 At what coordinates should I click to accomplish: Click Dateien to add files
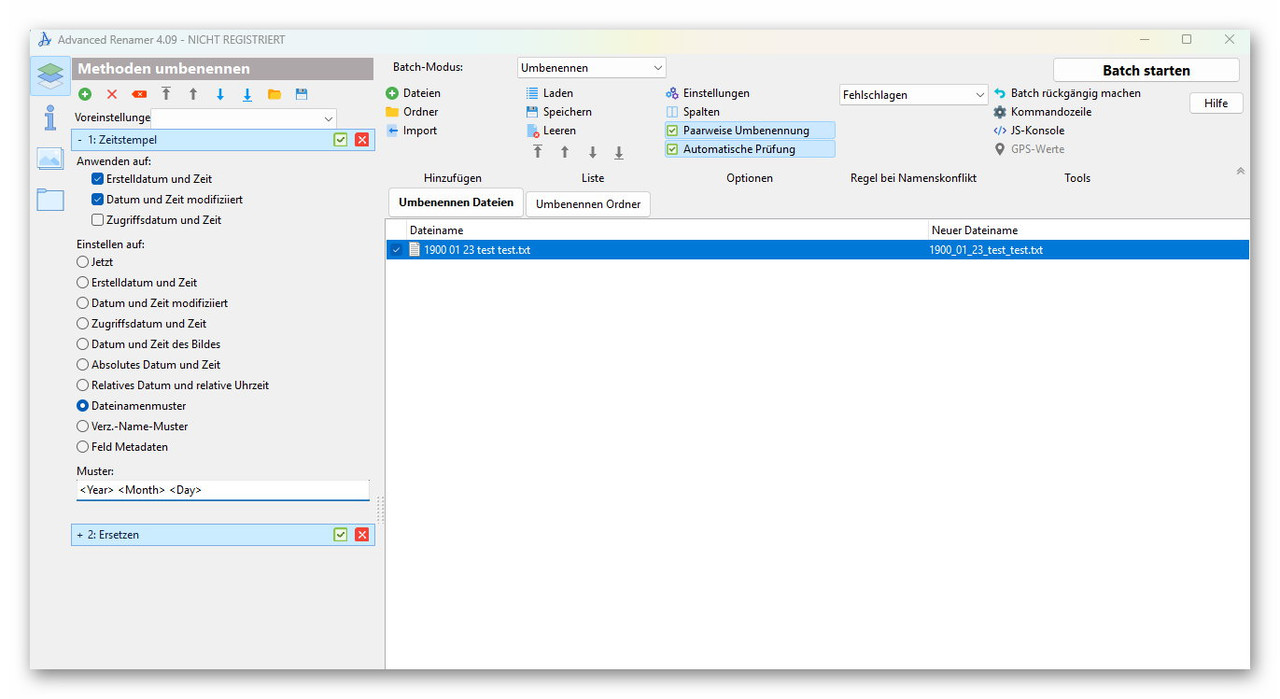[413, 93]
